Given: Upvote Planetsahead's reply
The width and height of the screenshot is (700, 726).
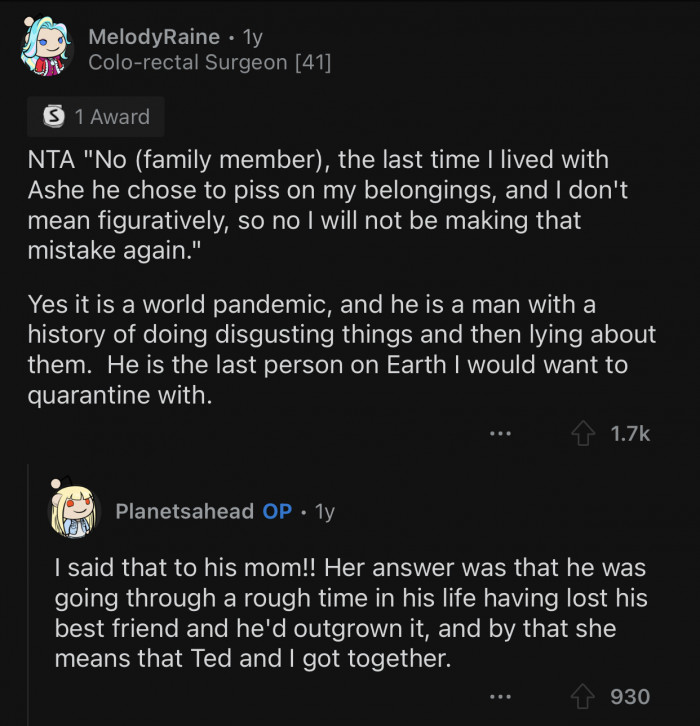Looking at the screenshot, I should (x=581, y=696).
